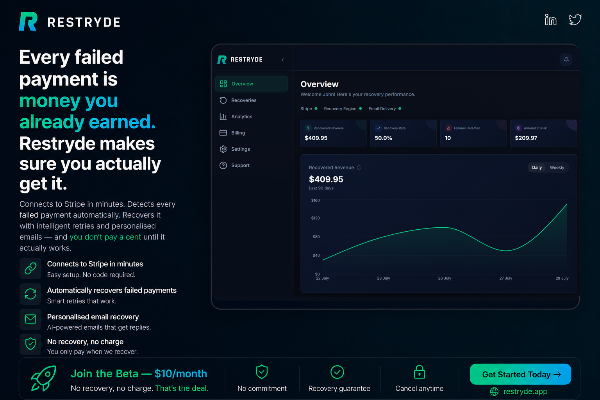The height and width of the screenshot is (400, 600).
Task: Click the chain link icon beside Connects to Stripe
Action: pyautogui.click(x=31, y=268)
